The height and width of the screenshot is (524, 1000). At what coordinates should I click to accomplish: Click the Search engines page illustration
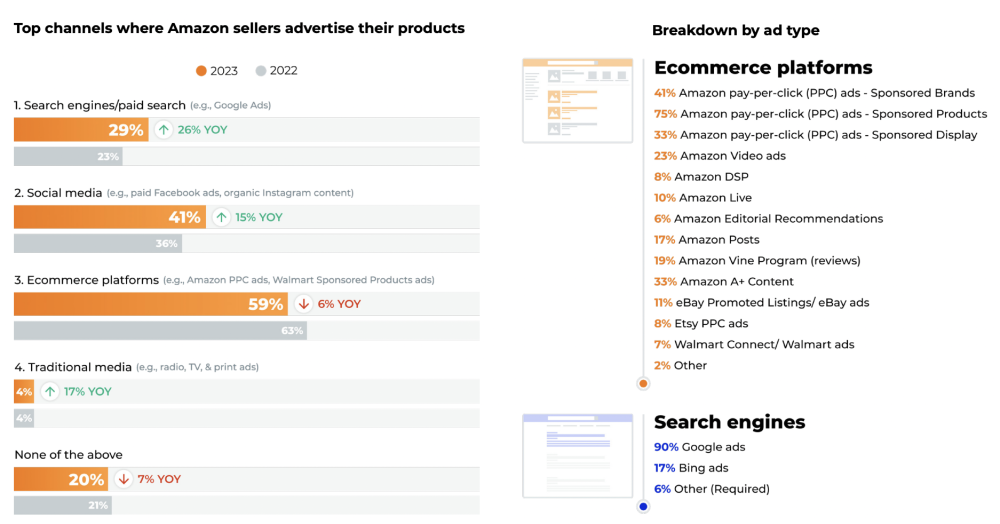tap(577, 455)
